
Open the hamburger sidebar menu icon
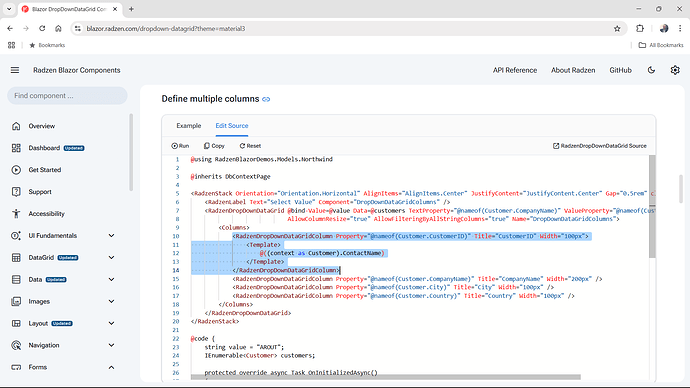(15, 70)
